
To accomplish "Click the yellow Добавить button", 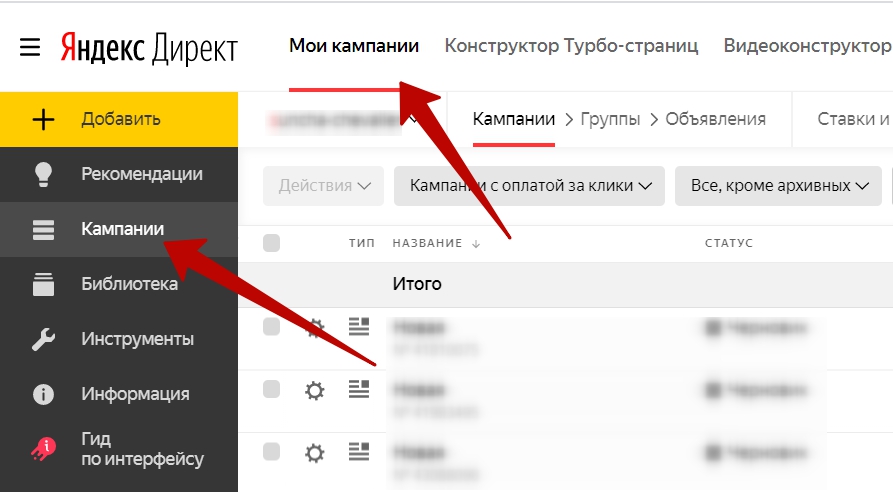I will click(119, 120).
